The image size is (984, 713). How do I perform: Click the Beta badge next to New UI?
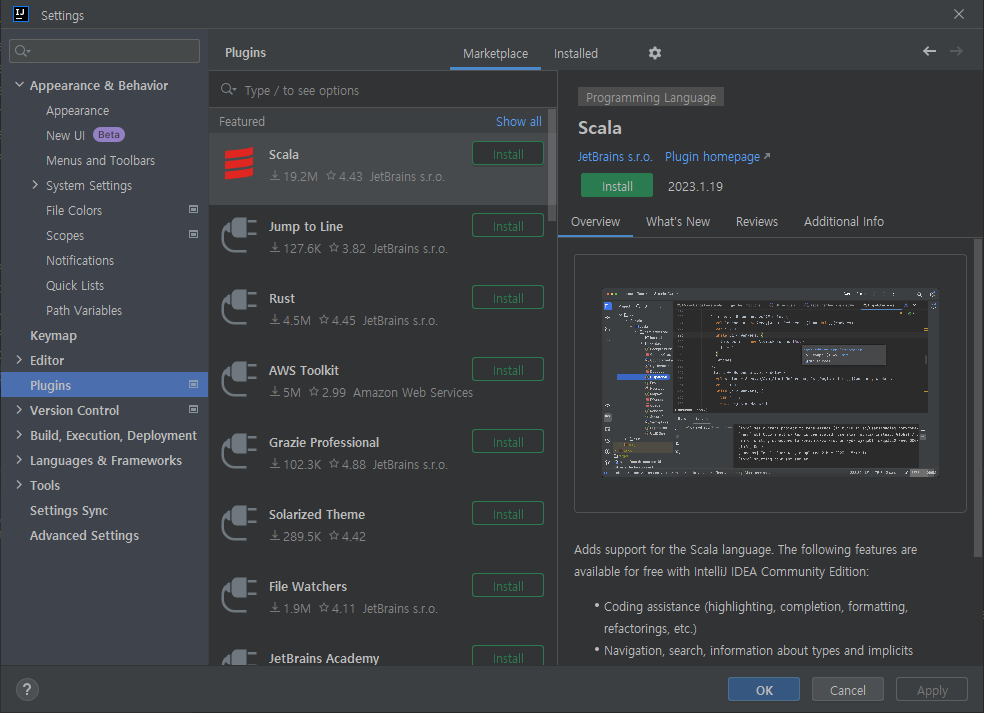[x=109, y=135]
